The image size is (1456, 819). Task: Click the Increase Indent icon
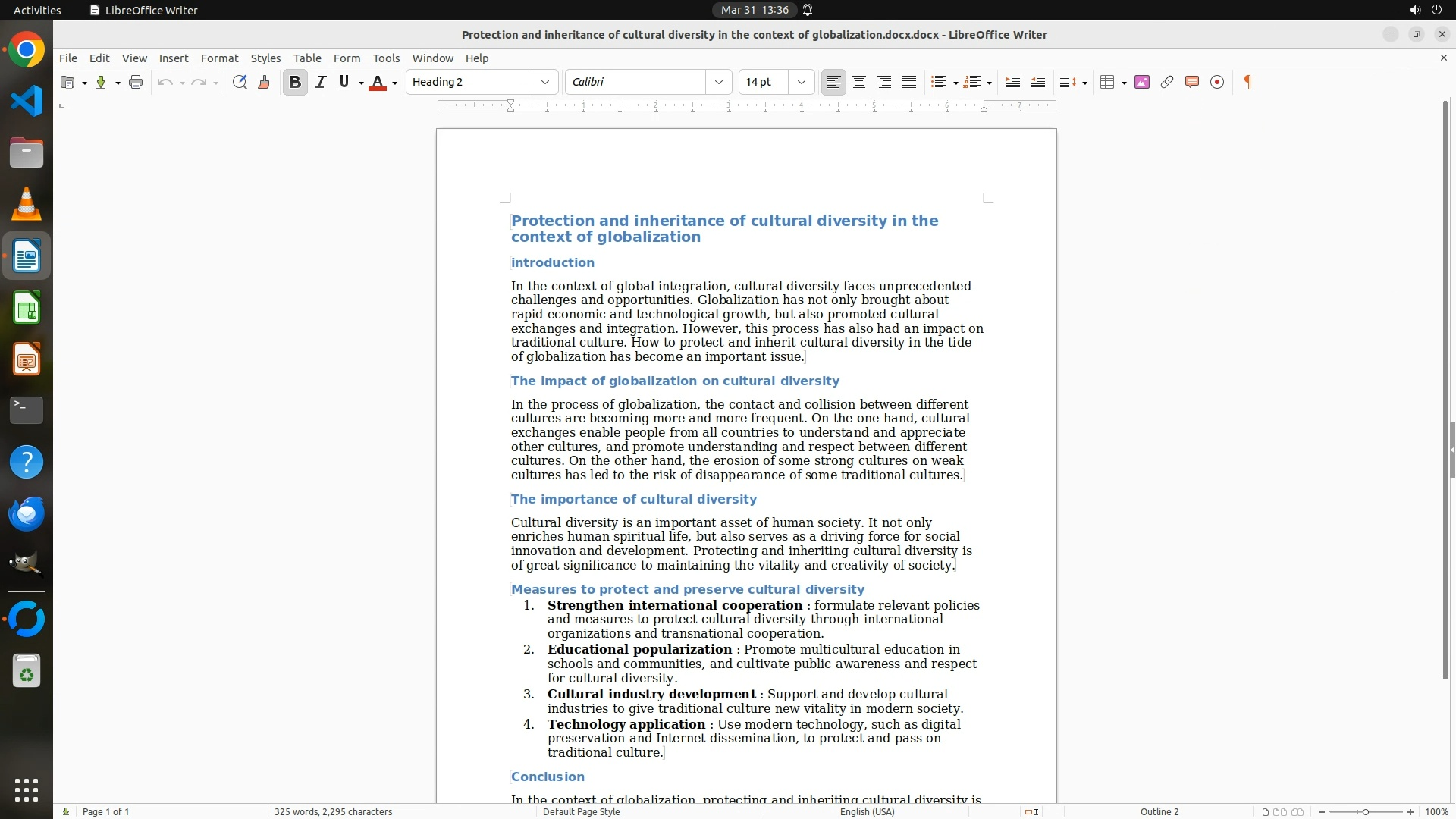(1012, 82)
